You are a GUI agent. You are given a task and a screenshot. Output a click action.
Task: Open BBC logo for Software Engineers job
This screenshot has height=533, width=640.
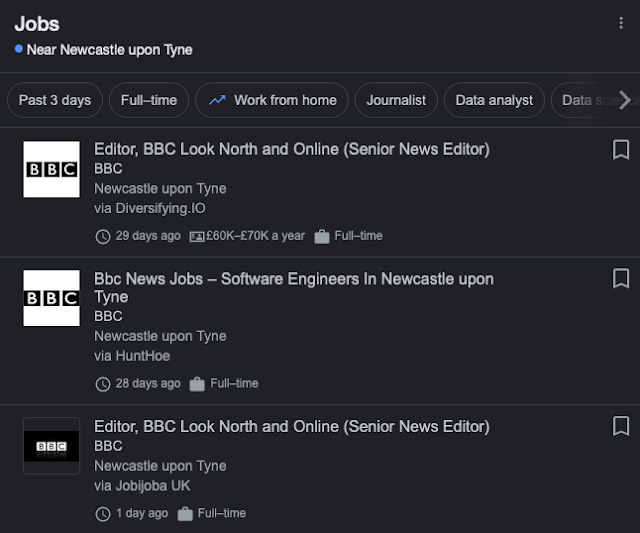pos(51,298)
